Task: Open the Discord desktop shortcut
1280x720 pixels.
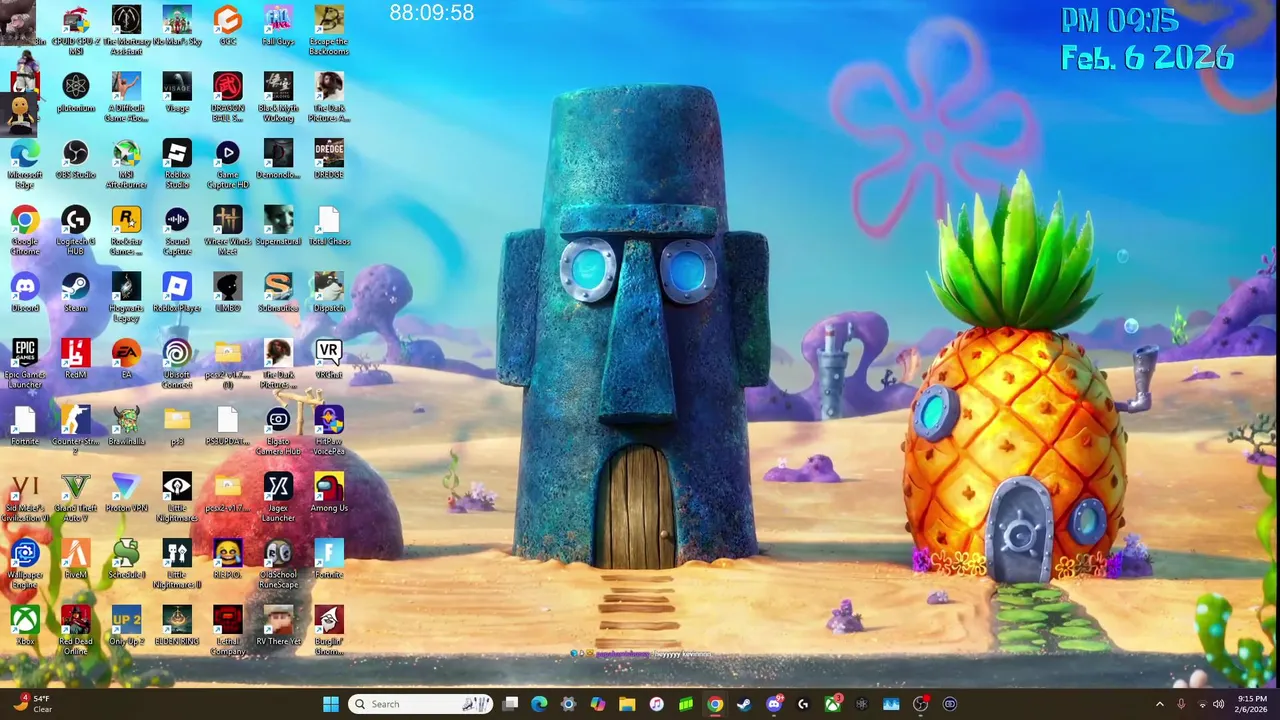Action: [25, 293]
